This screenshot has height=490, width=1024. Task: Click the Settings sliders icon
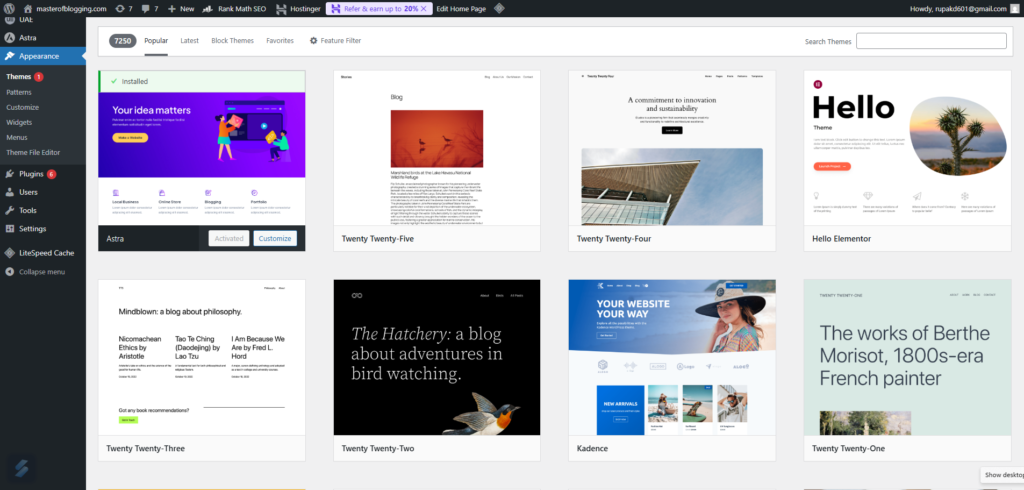(x=9, y=229)
